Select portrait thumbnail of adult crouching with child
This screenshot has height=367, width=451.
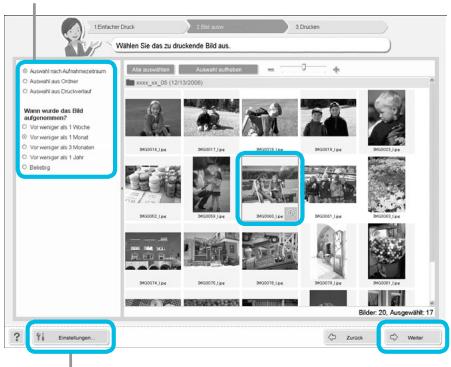pyautogui.click(x=211, y=185)
